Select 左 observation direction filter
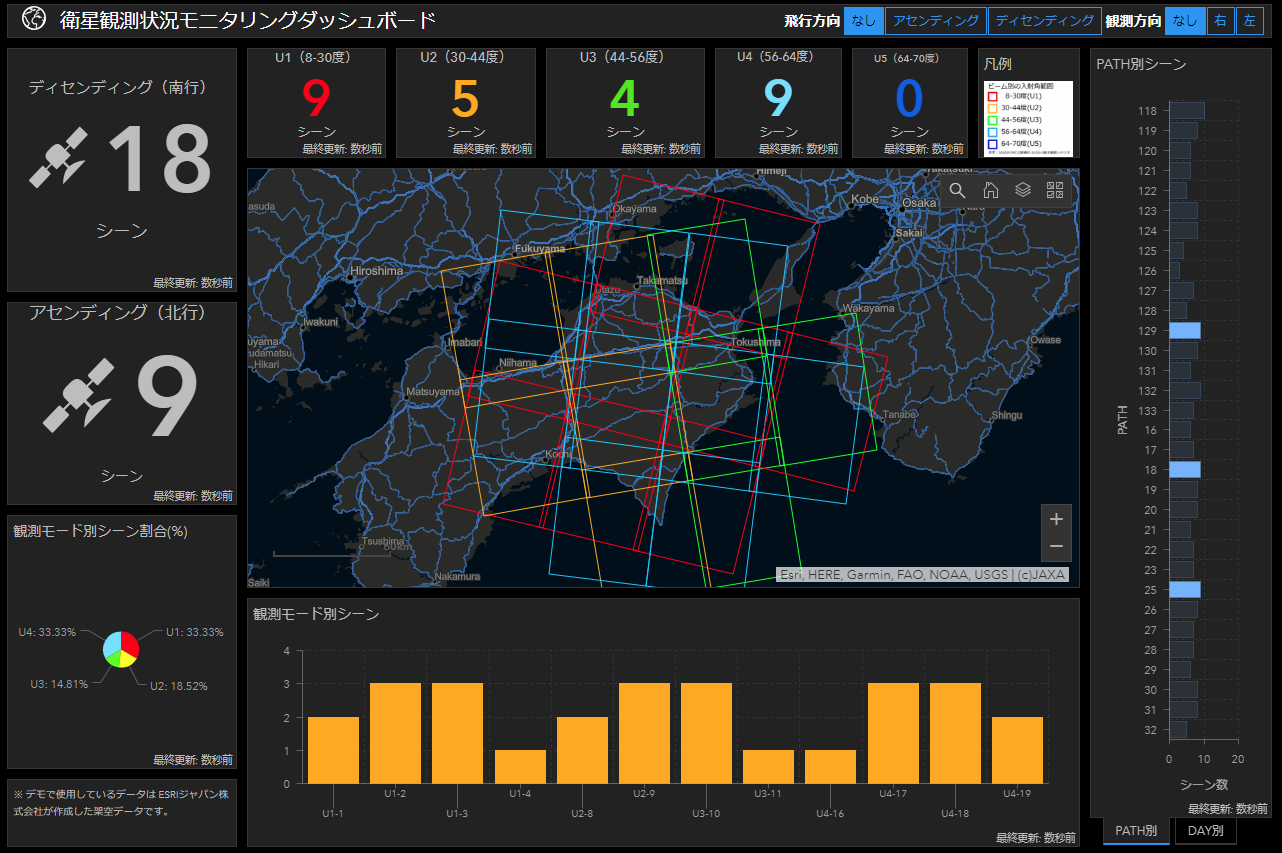 click(1248, 21)
